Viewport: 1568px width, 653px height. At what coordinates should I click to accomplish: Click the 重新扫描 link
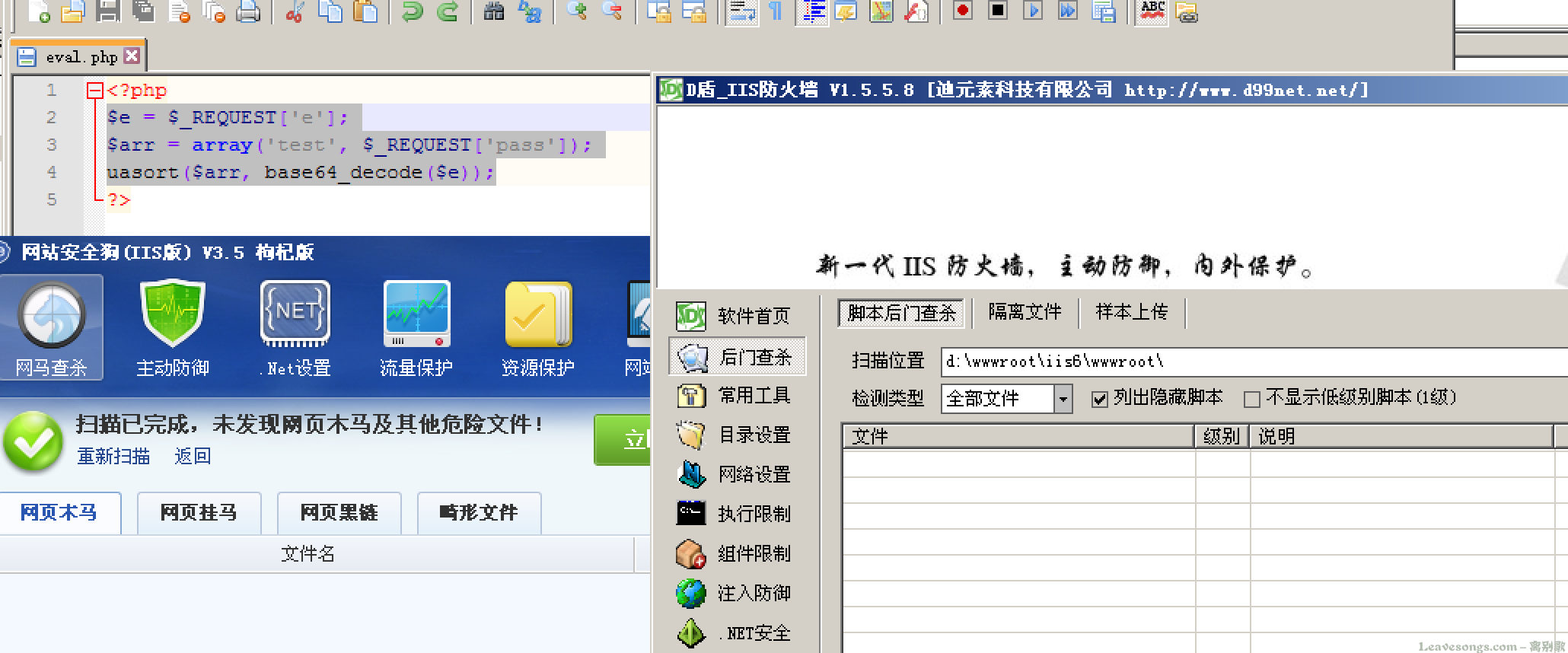click(113, 456)
